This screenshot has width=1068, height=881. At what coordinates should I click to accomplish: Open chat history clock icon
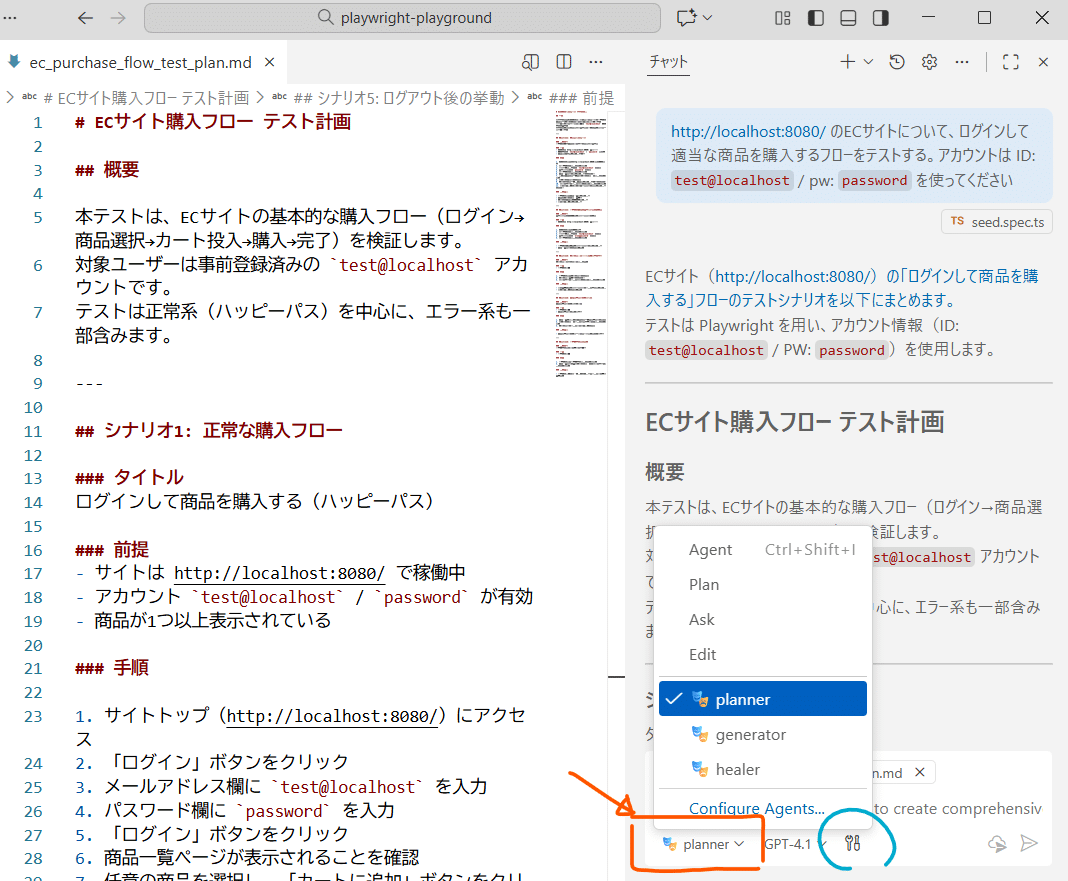897,62
